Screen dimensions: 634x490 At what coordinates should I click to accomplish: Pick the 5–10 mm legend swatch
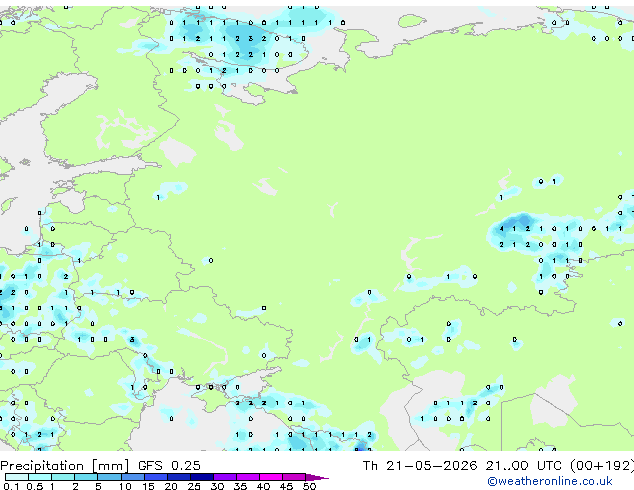[109, 477]
